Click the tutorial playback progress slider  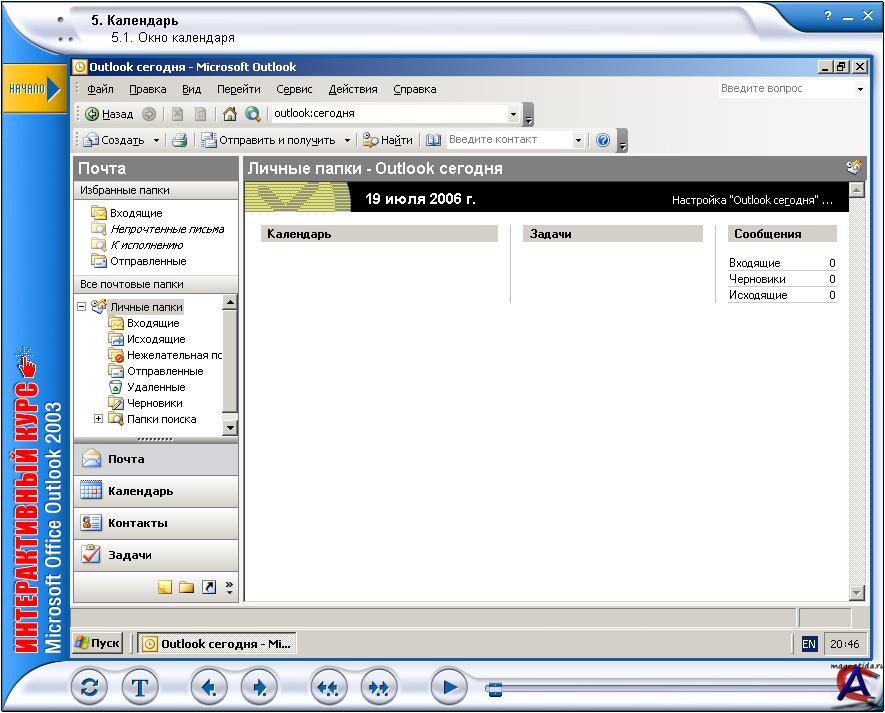click(x=494, y=688)
